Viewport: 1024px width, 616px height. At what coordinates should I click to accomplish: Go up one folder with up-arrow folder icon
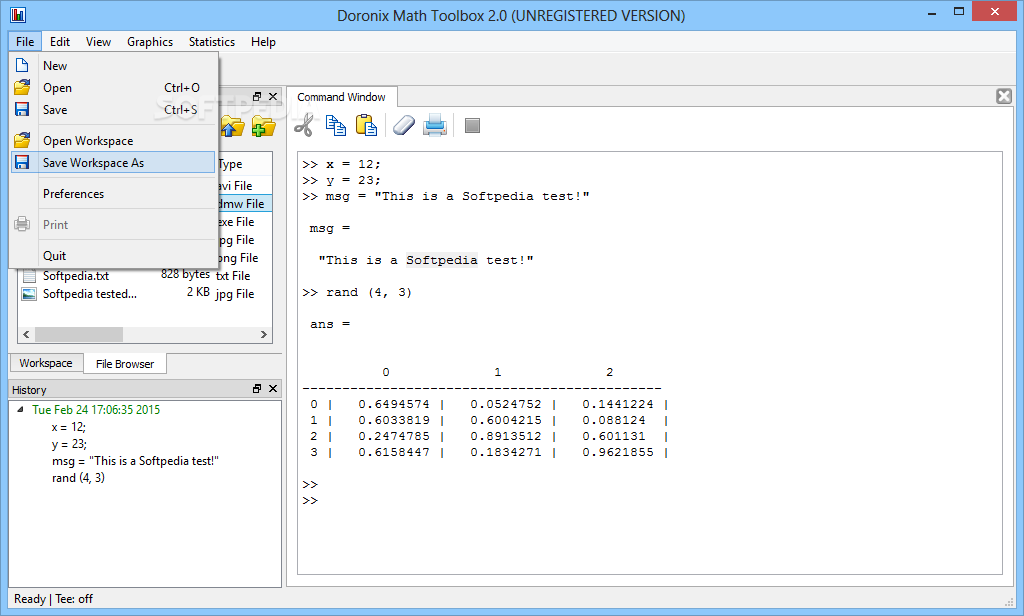pyautogui.click(x=232, y=125)
